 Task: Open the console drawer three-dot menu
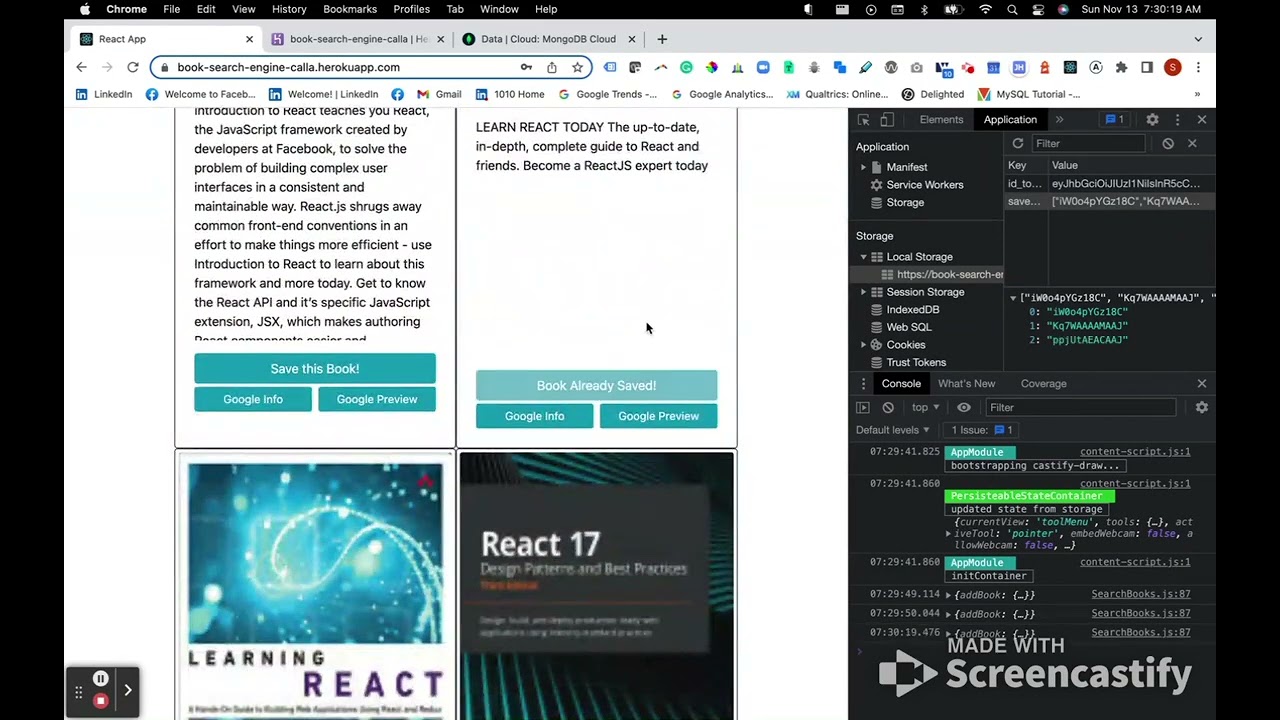[864, 384]
